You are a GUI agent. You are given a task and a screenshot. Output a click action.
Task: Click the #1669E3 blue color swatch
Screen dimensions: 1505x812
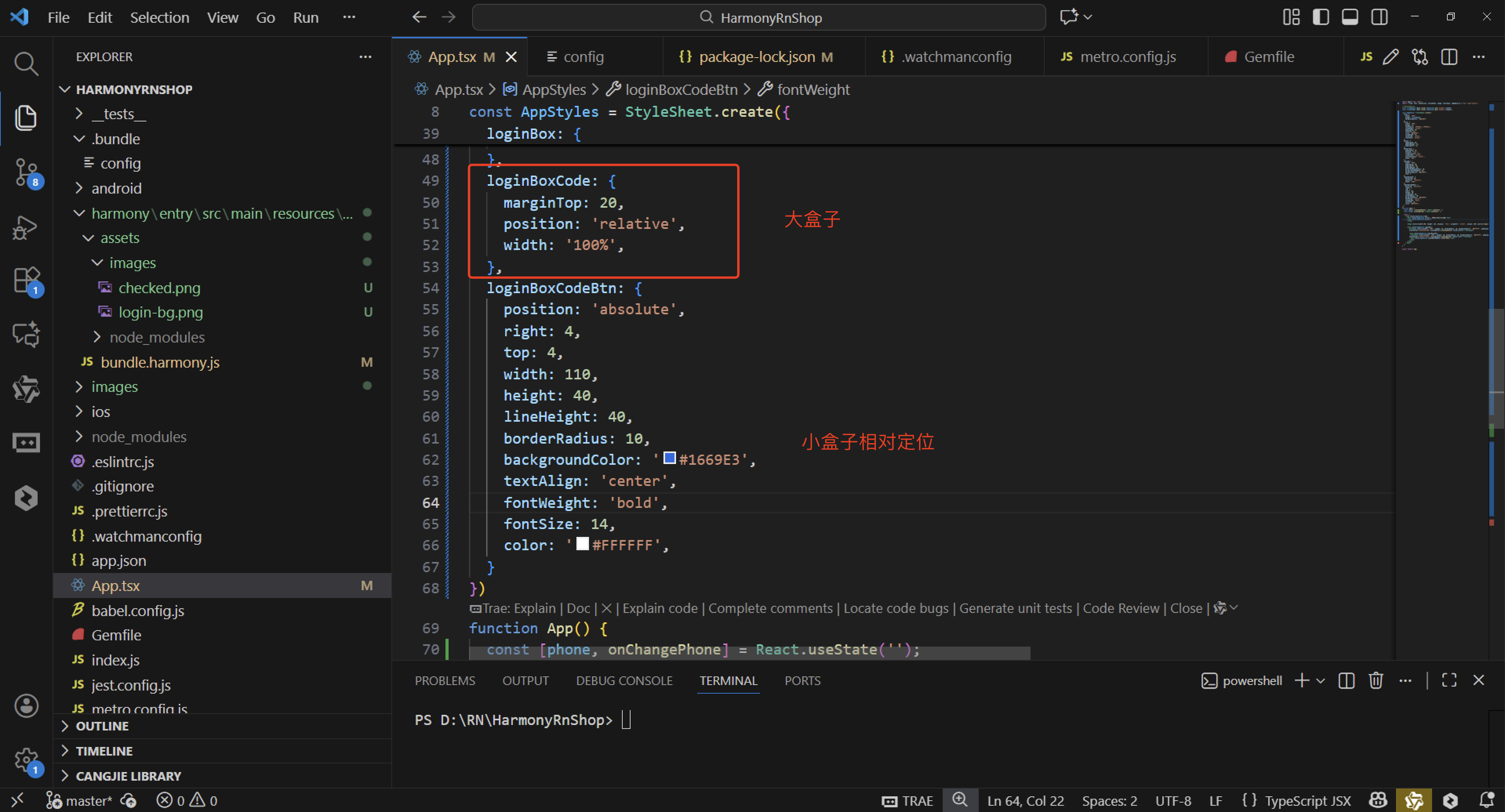click(x=669, y=458)
